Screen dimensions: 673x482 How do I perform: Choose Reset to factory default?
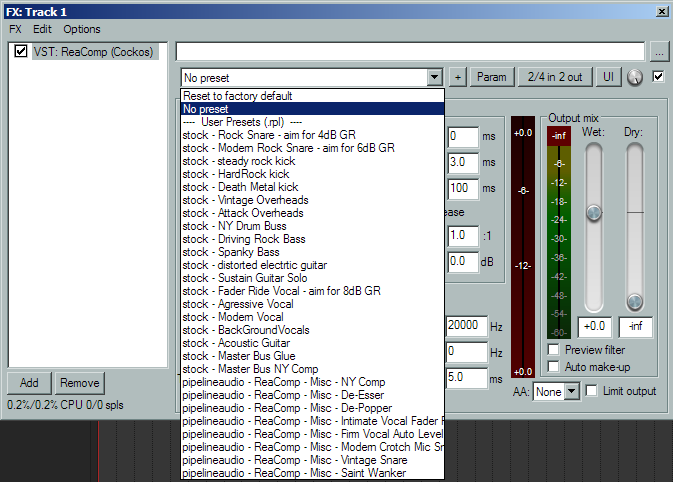click(x=312, y=96)
